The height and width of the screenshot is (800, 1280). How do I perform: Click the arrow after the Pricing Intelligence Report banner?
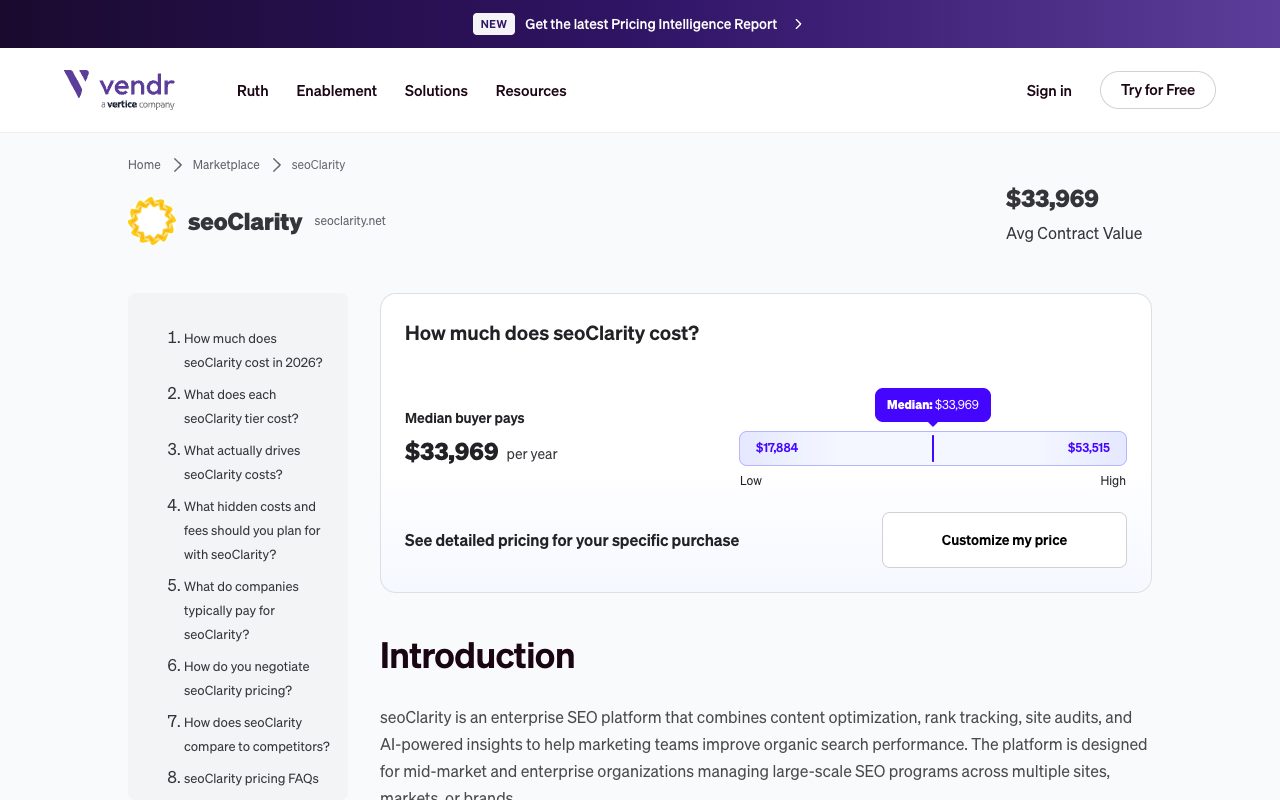click(x=798, y=24)
